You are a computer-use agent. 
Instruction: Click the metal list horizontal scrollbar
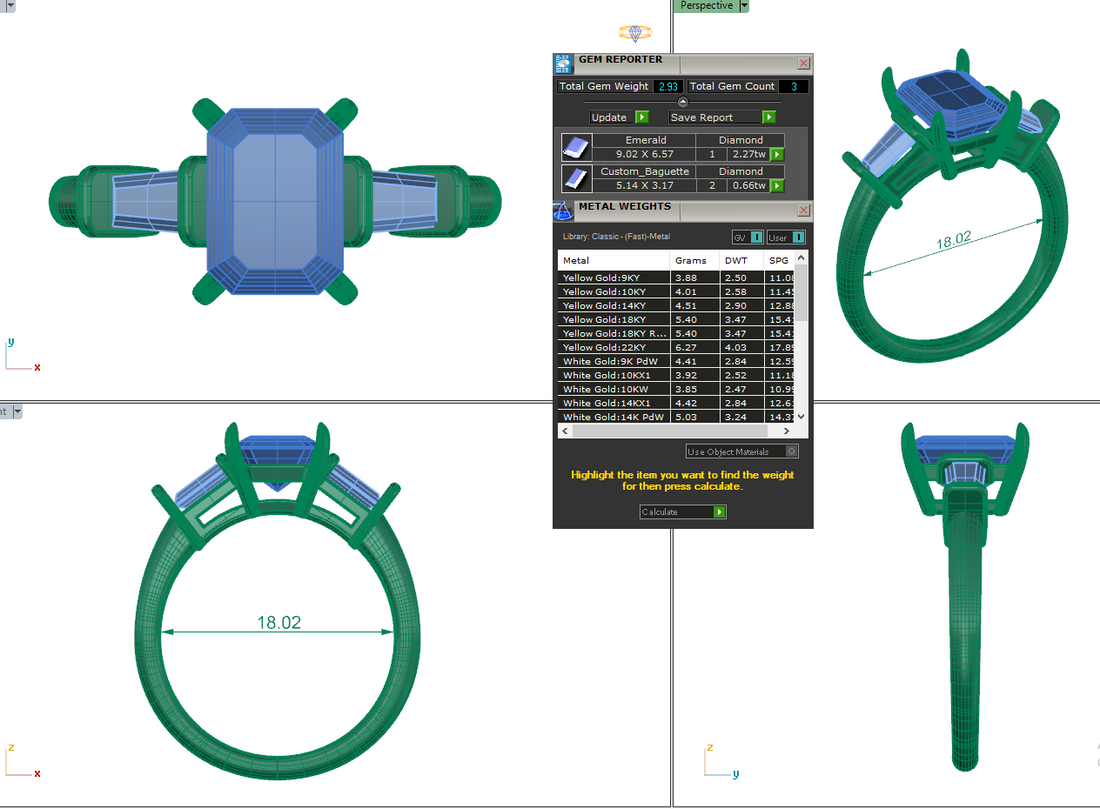[670, 431]
